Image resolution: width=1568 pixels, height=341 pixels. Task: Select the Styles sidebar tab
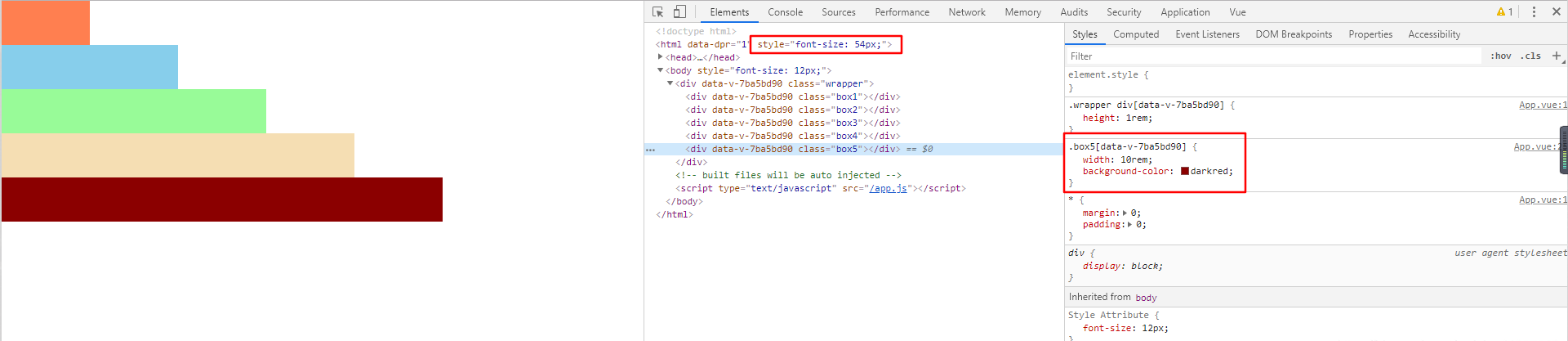pyautogui.click(x=1085, y=34)
